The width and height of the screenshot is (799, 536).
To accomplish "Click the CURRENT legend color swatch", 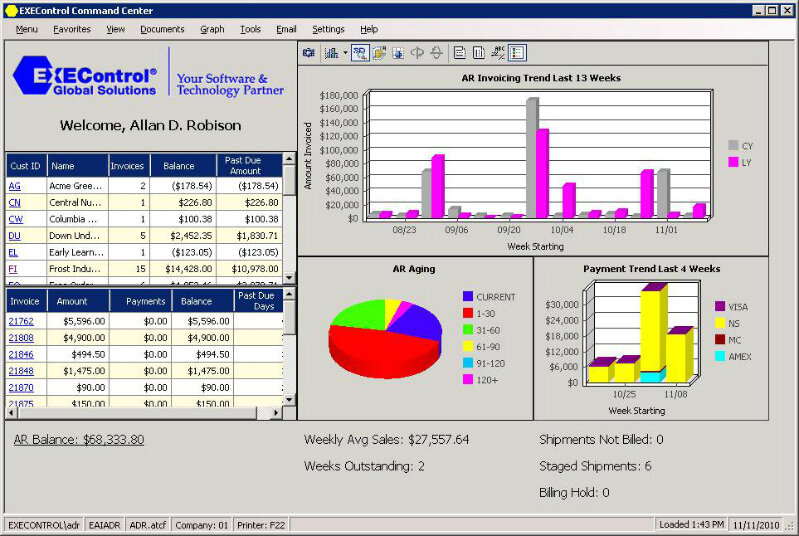I will pyautogui.click(x=468, y=297).
